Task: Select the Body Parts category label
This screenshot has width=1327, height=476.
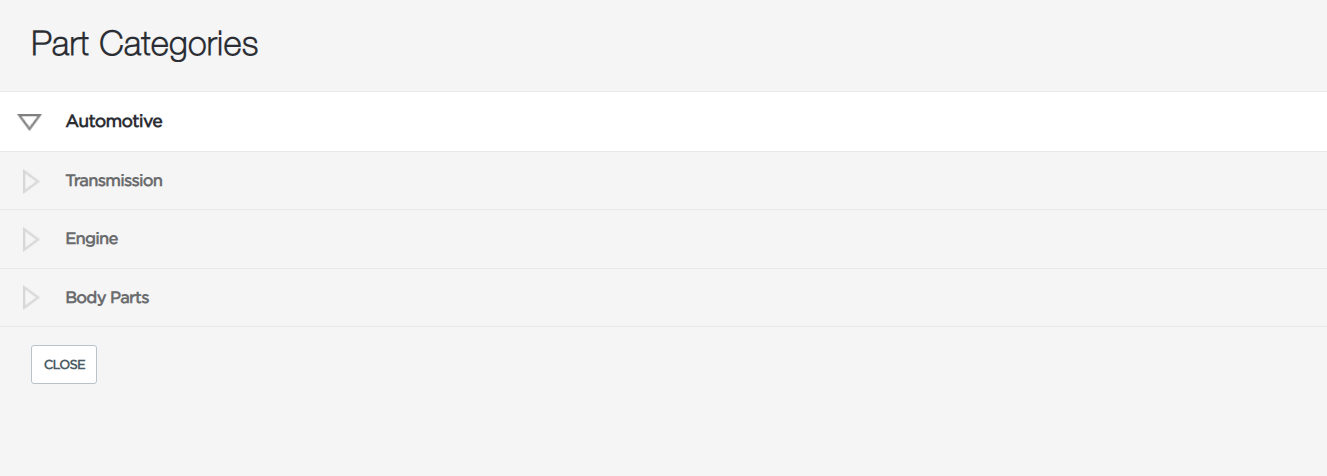Action: pyautogui.click(x=107, y=298)
